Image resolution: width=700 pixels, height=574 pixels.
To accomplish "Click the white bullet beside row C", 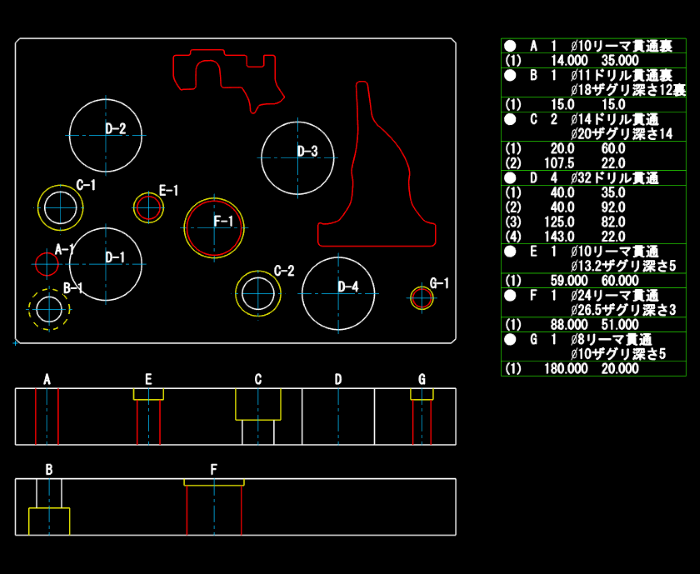I will (510, 119).
